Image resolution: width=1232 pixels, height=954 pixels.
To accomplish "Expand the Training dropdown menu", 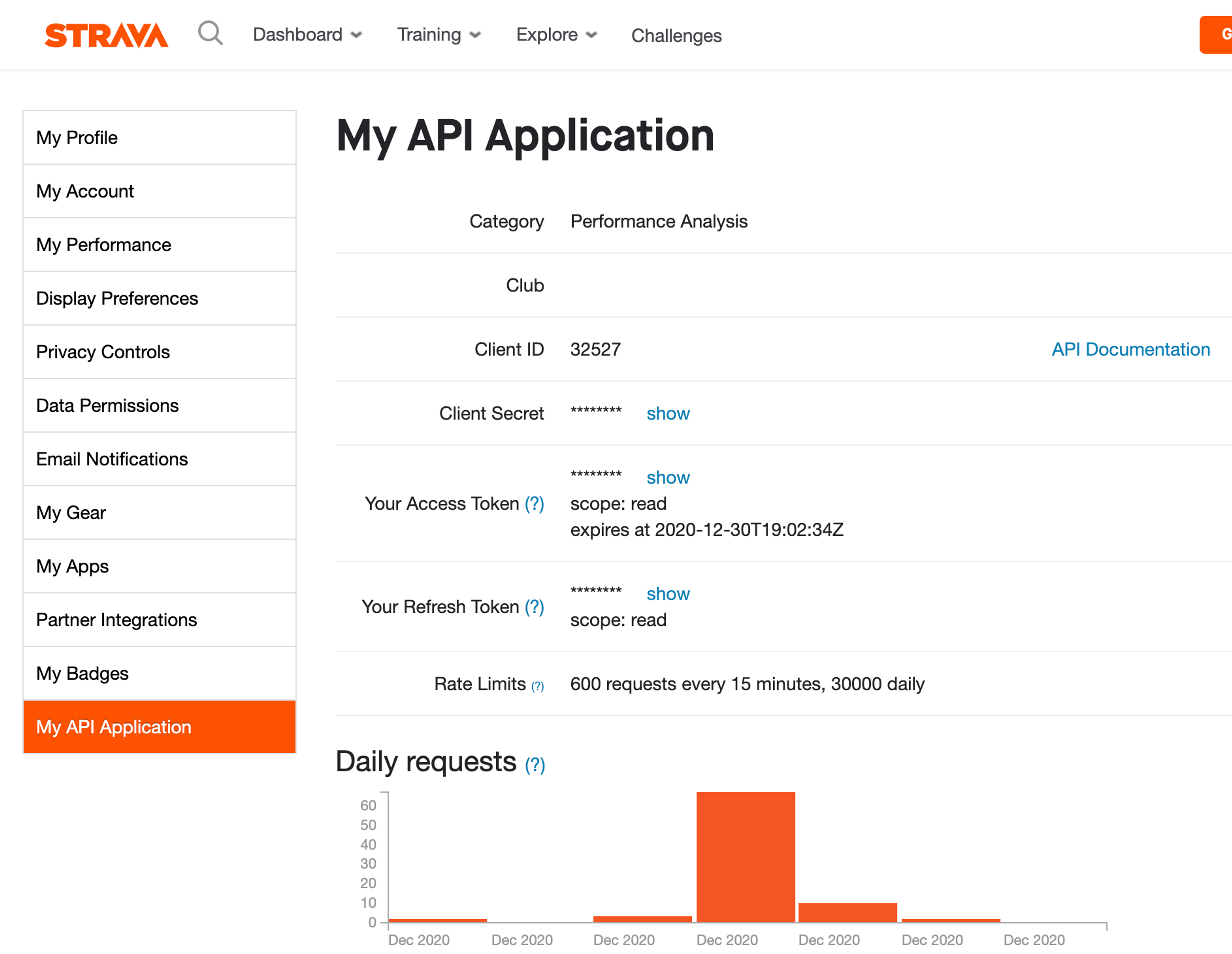I will pyautogui.click(x=438, y=35).
